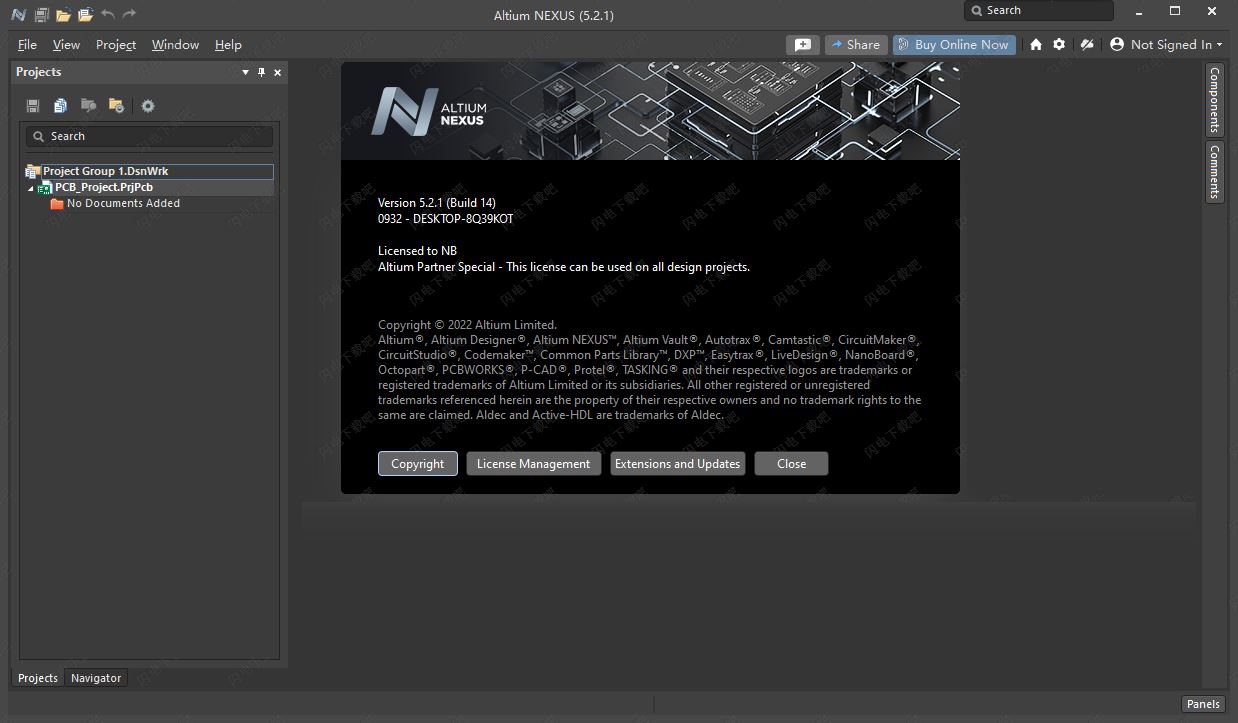This screenshot has height=723, width=1238.
Task: Click the feedback comment icon button
Action: coord(803,45)
